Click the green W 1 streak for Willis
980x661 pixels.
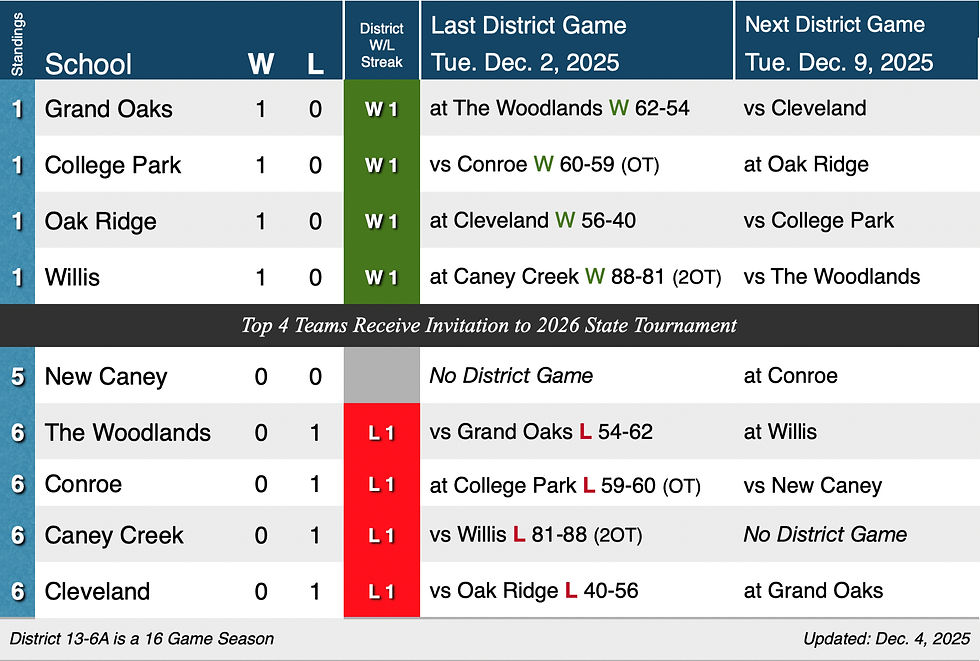pos(382,277)
